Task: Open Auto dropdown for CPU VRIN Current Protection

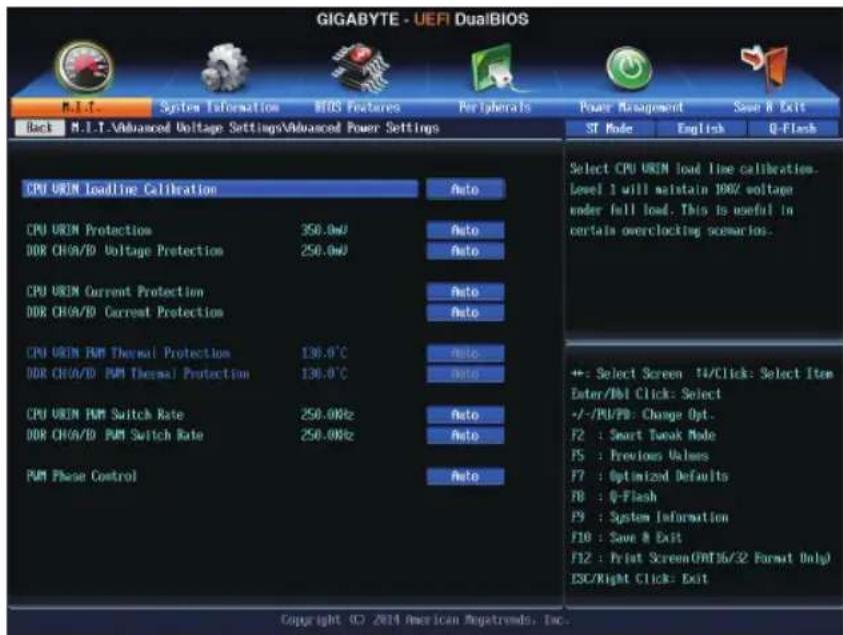Action: (x=466, y=292)
